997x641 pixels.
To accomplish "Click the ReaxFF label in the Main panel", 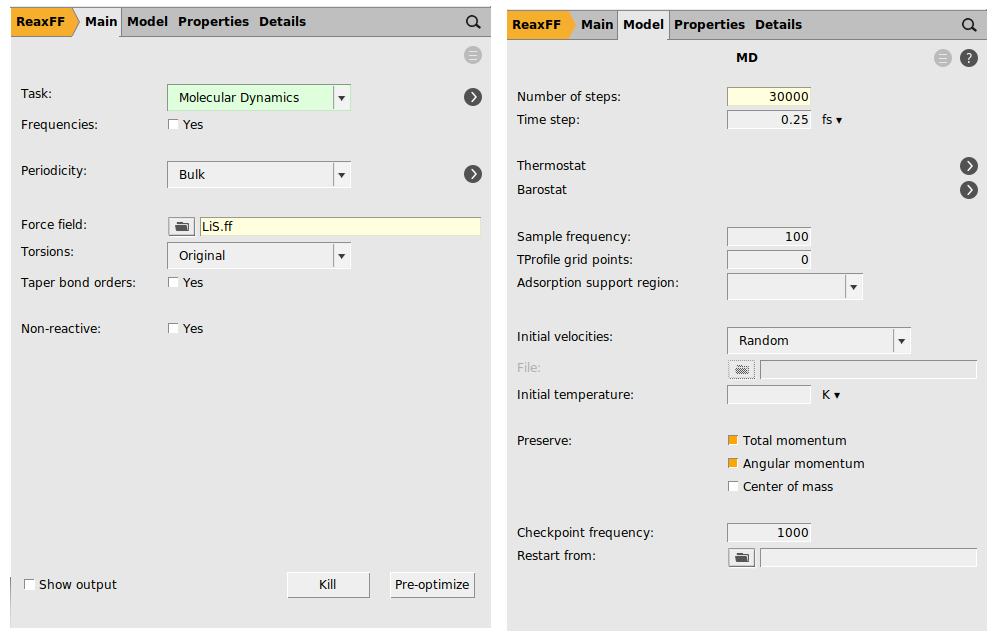I will 41,22.
